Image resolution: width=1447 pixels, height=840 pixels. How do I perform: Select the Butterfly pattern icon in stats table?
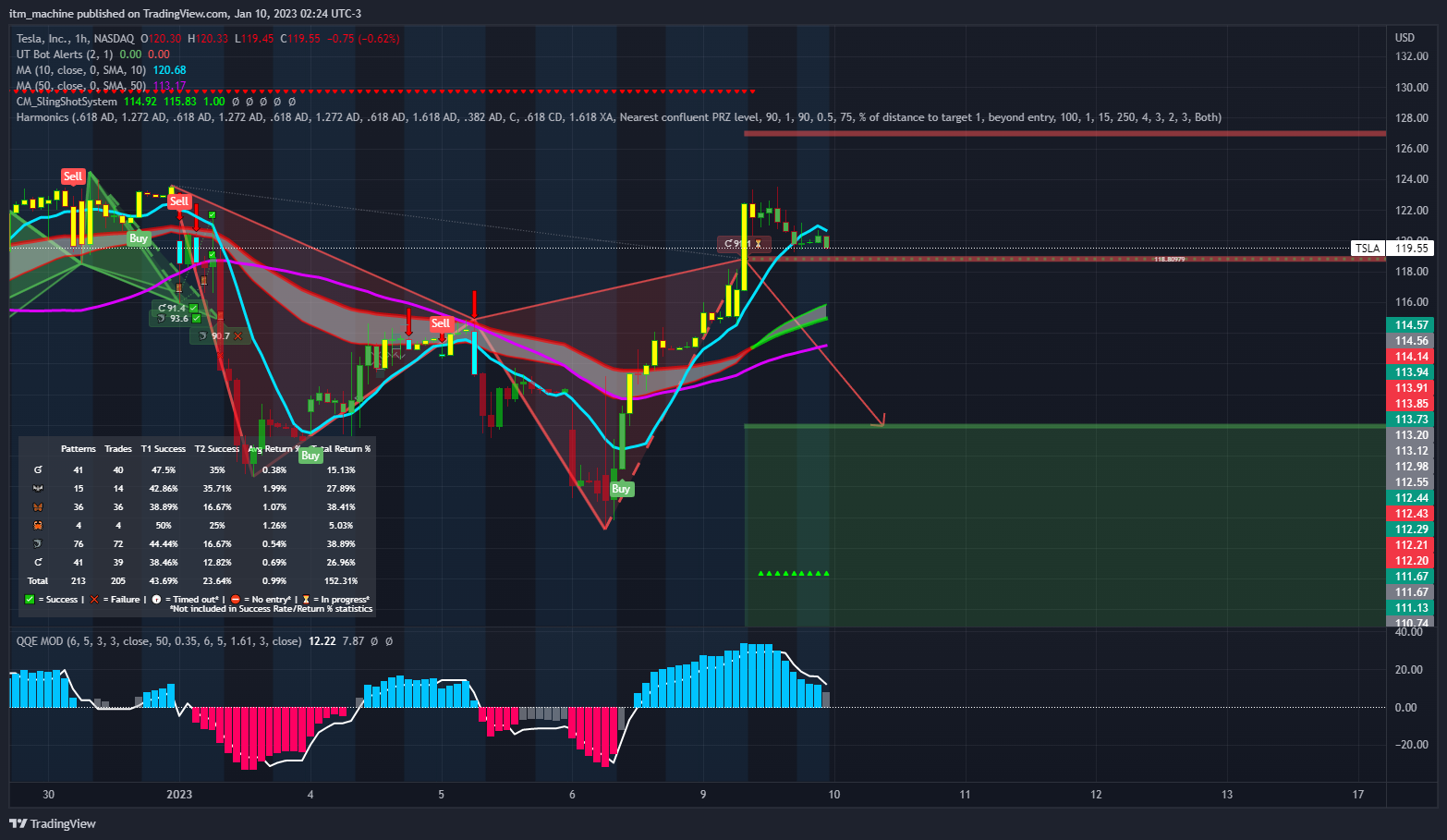point(38,506)
